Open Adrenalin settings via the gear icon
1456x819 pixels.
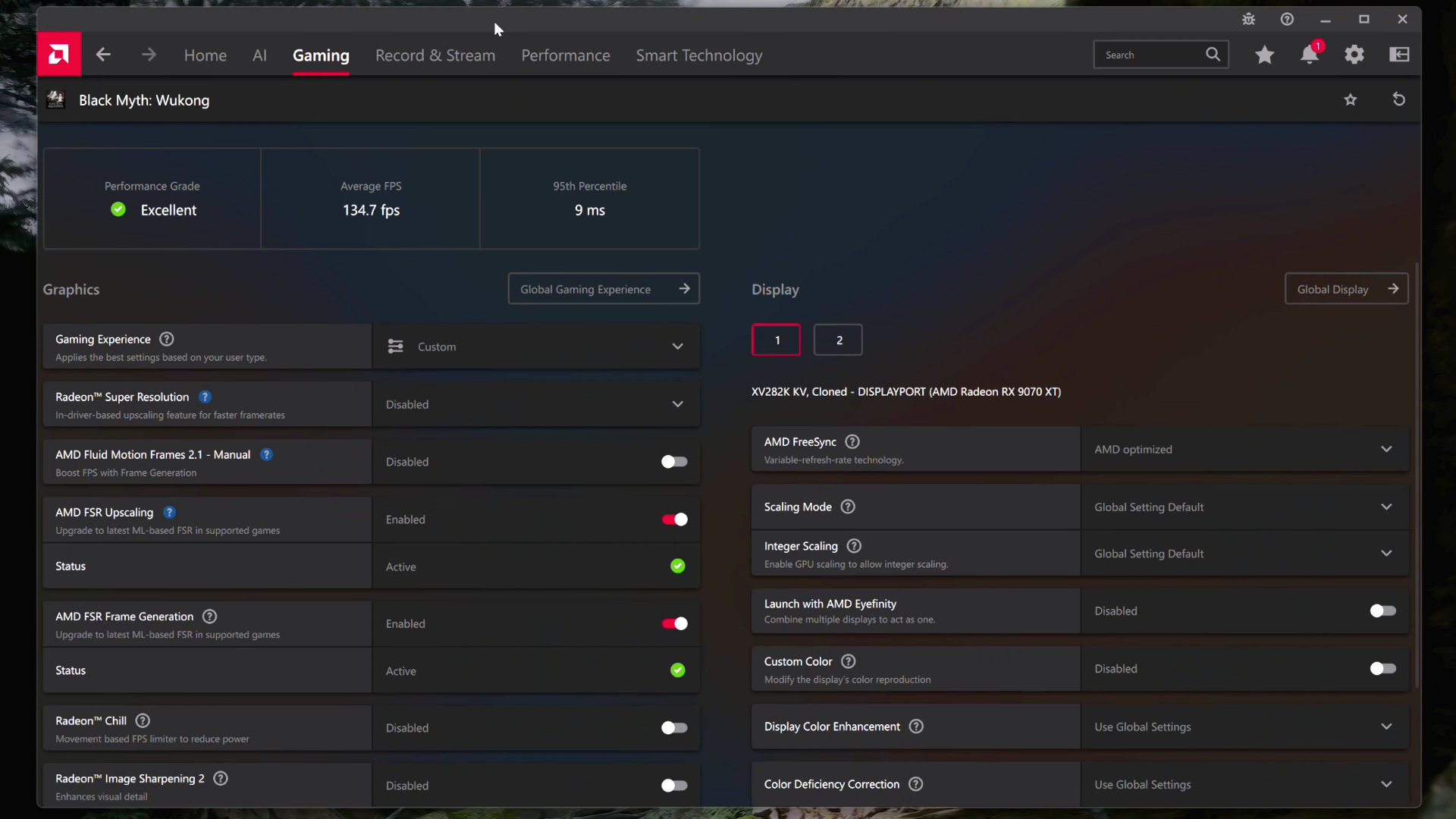[1355, 55]
